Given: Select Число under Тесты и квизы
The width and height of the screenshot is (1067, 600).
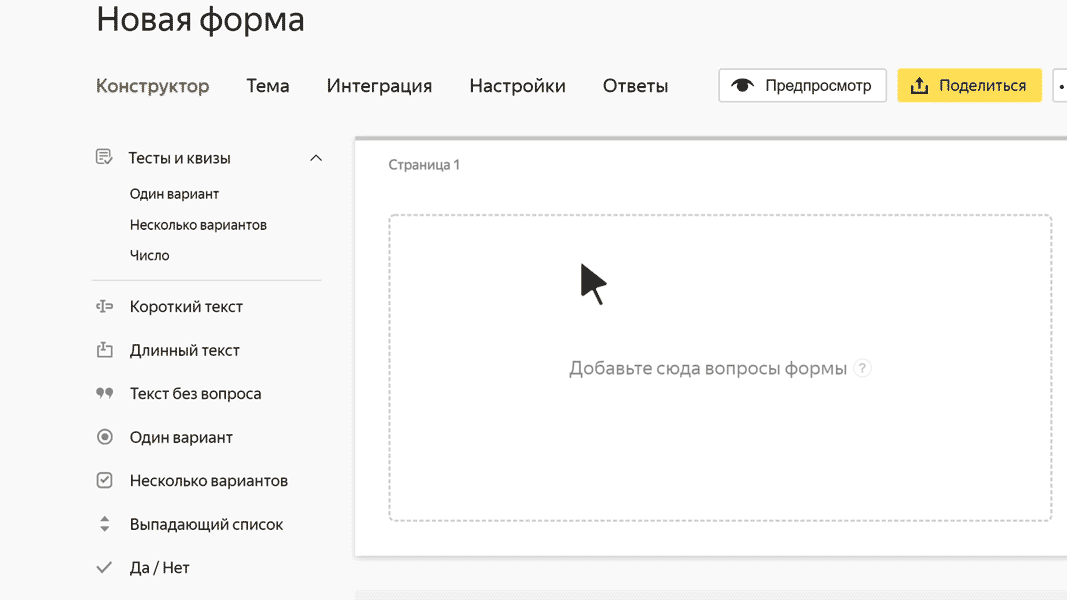Looking at the screenshot, I should click(150, 256).
